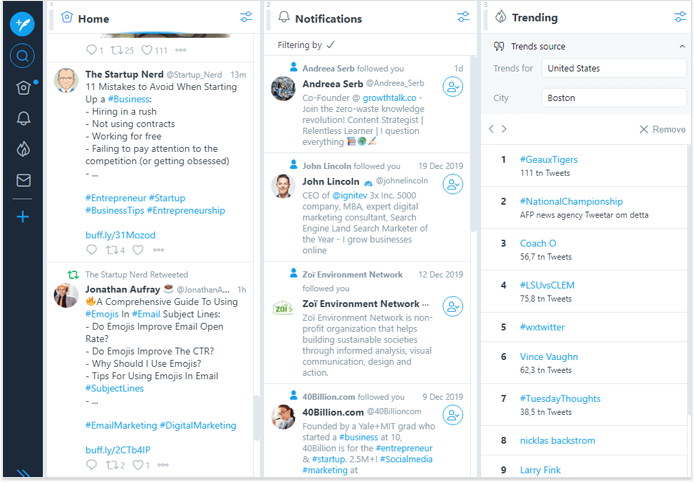This screenshot has height=482, width=694.
Task: Open the Filtering by checkmark option
Action: coord(331,45)
